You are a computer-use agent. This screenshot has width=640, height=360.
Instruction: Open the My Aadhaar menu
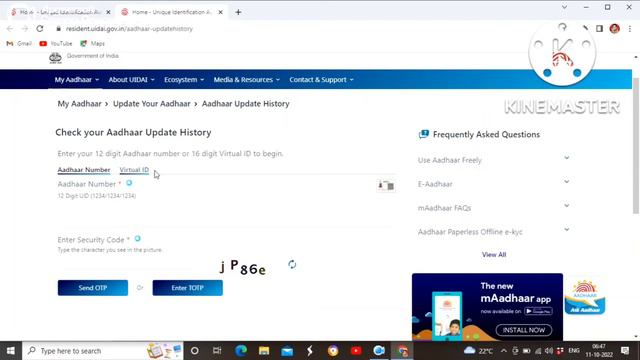click(77, 80)
